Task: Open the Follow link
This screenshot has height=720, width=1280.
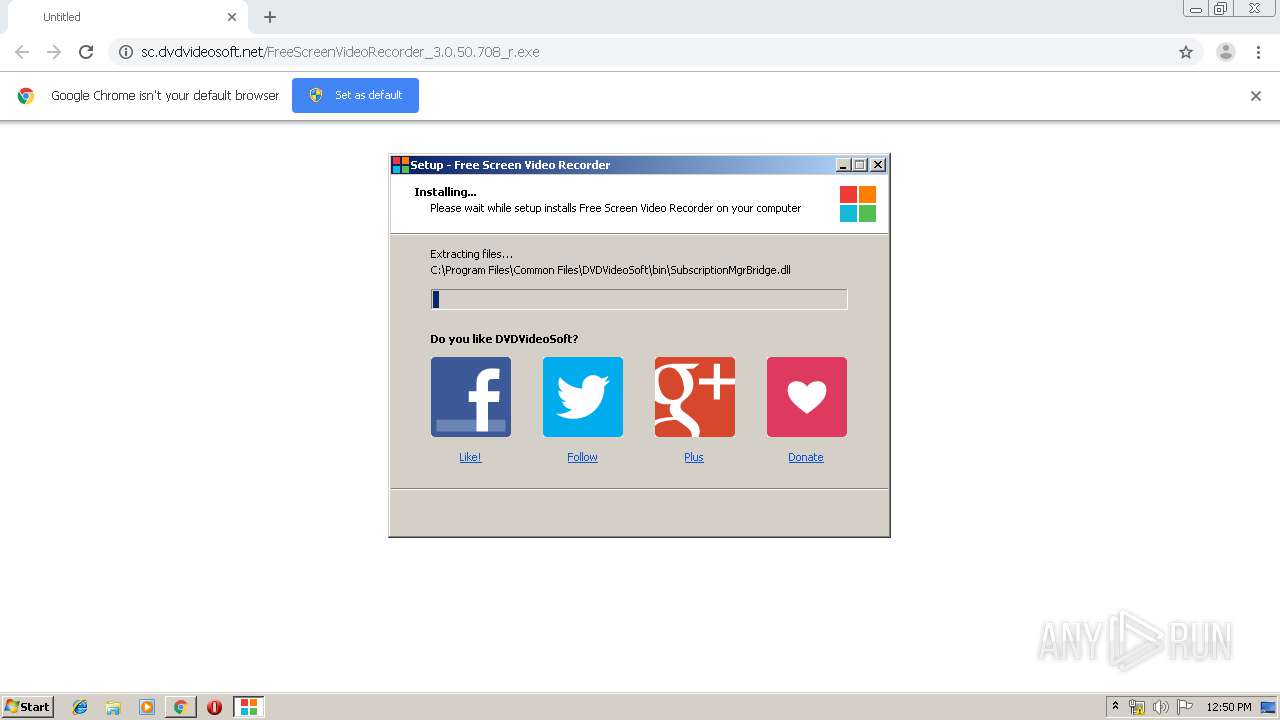Action: (x=582, y=457)
